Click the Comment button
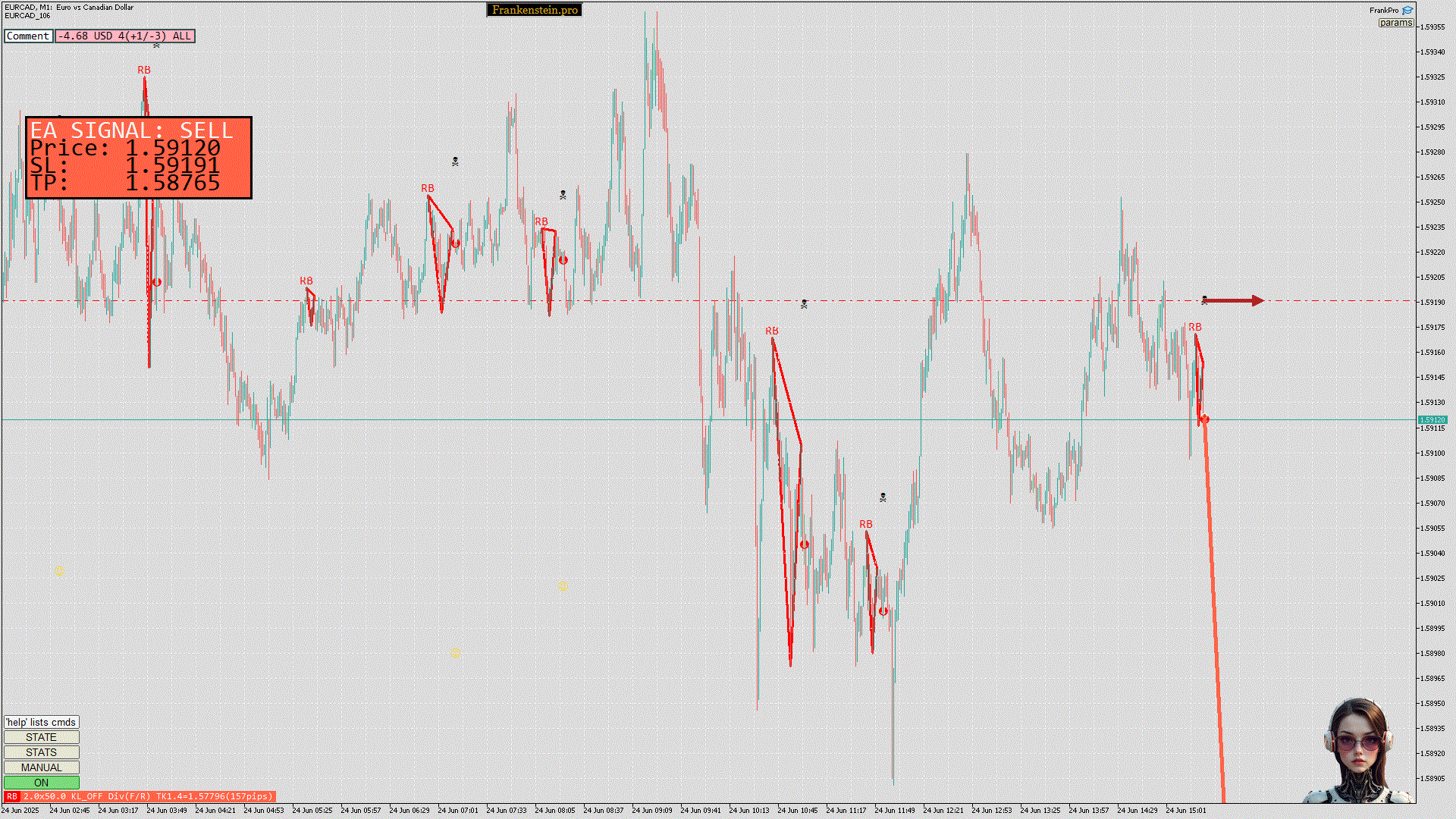Image resolution: width=1456 pixels, height=819 pixels. 28,36
